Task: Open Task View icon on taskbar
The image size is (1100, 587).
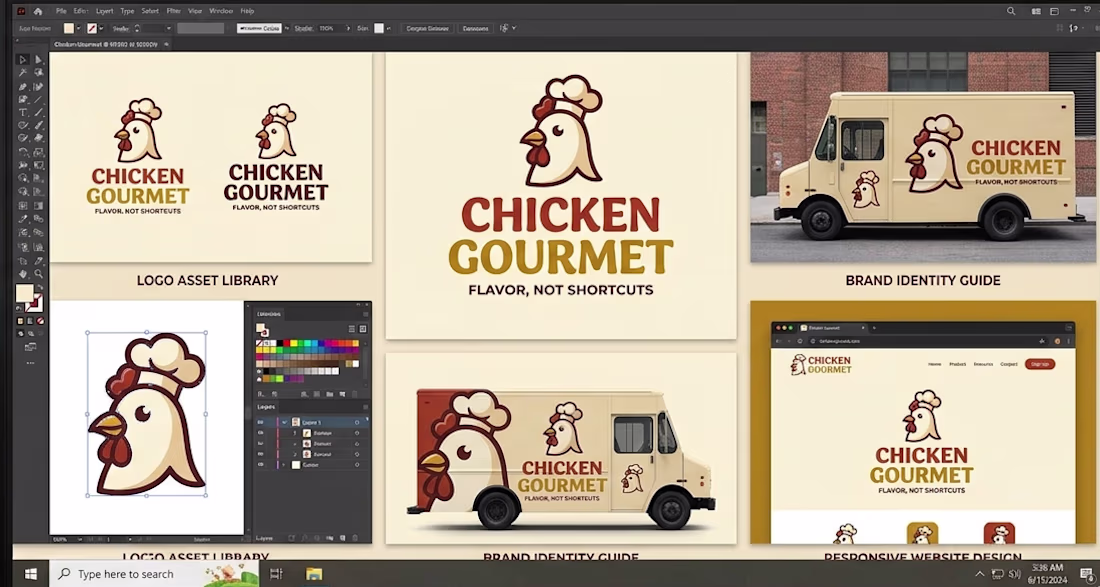Action: click(x=276, y=574)
